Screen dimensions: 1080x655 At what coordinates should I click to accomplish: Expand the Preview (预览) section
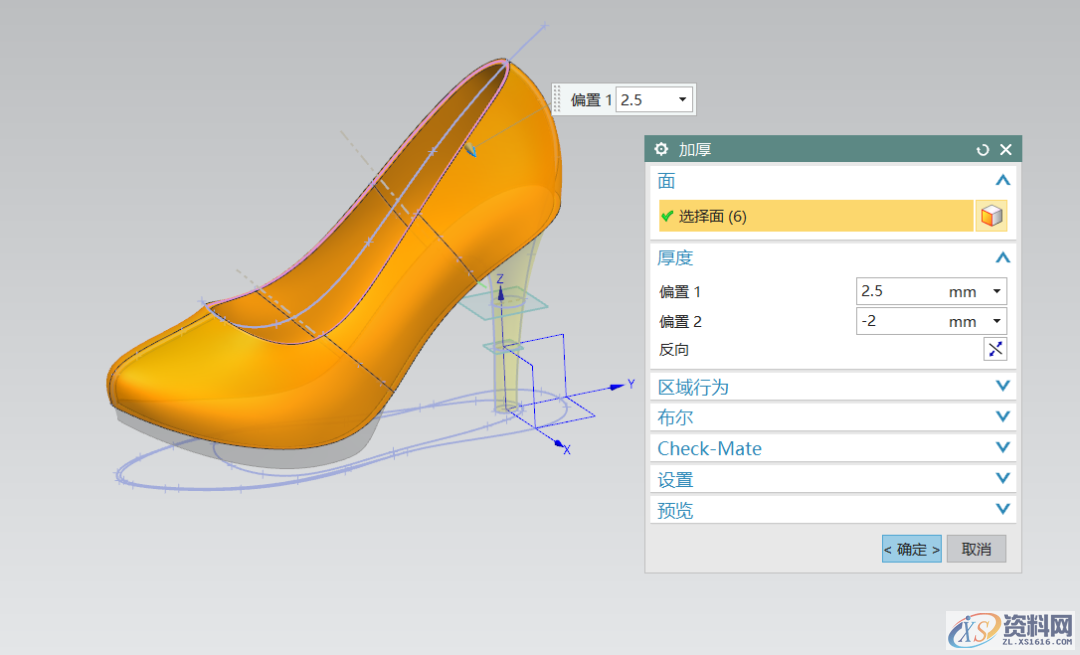[x=1003, y=510]
